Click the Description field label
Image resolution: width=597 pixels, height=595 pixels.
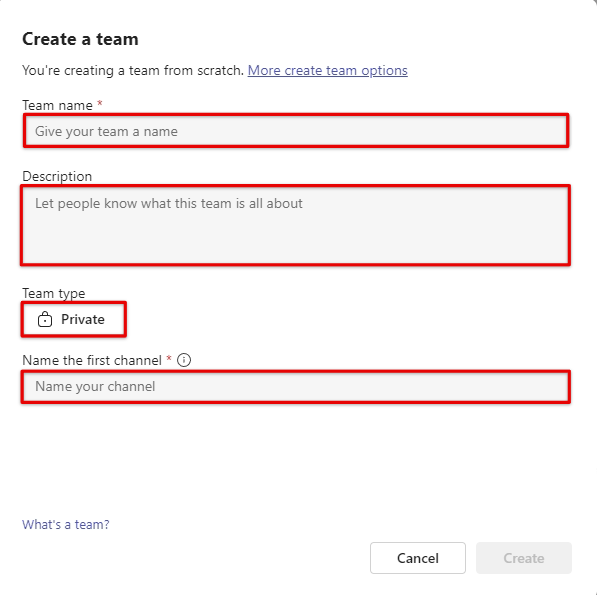57,176
